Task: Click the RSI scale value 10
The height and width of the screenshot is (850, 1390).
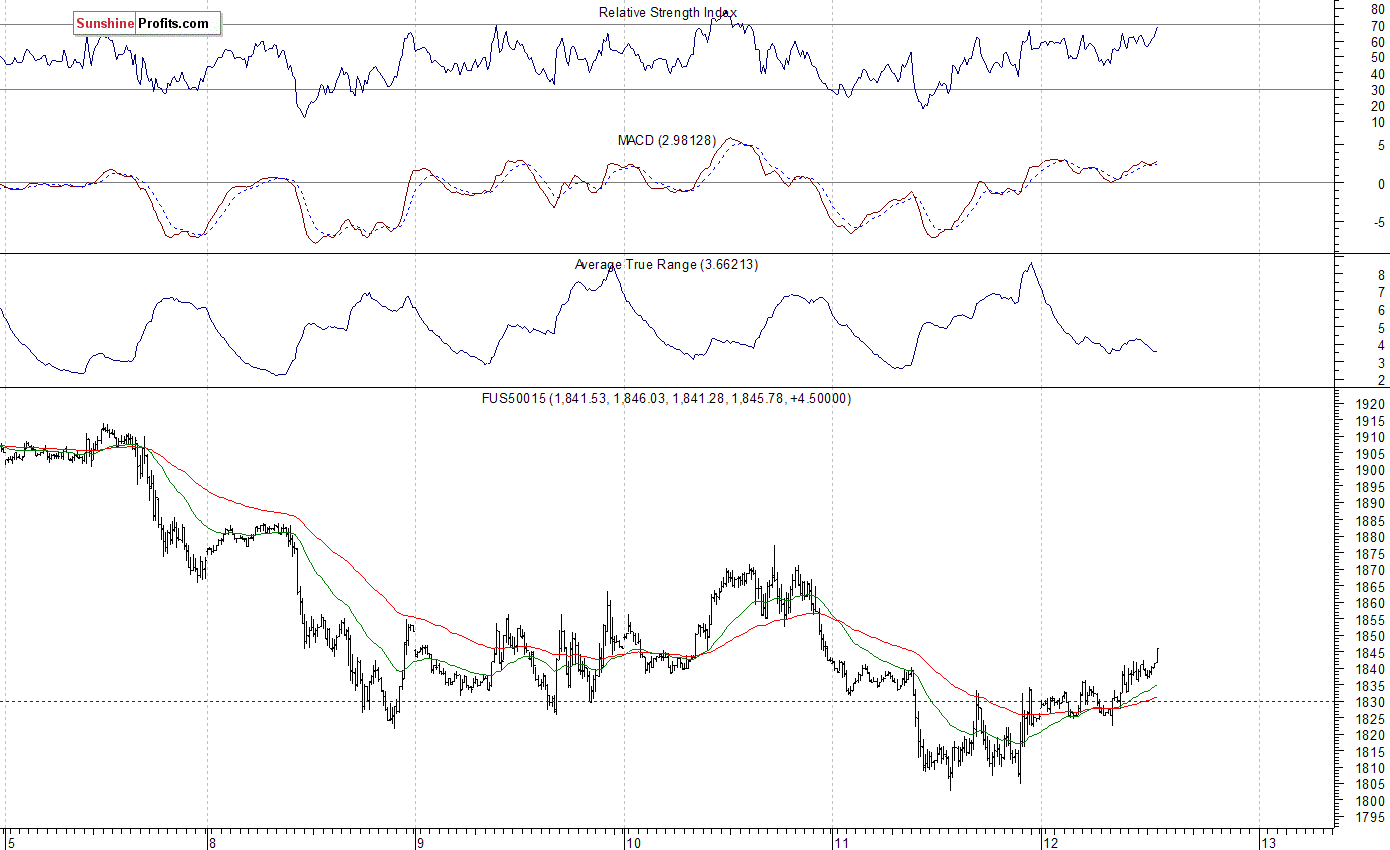Action: [1377, 122]
